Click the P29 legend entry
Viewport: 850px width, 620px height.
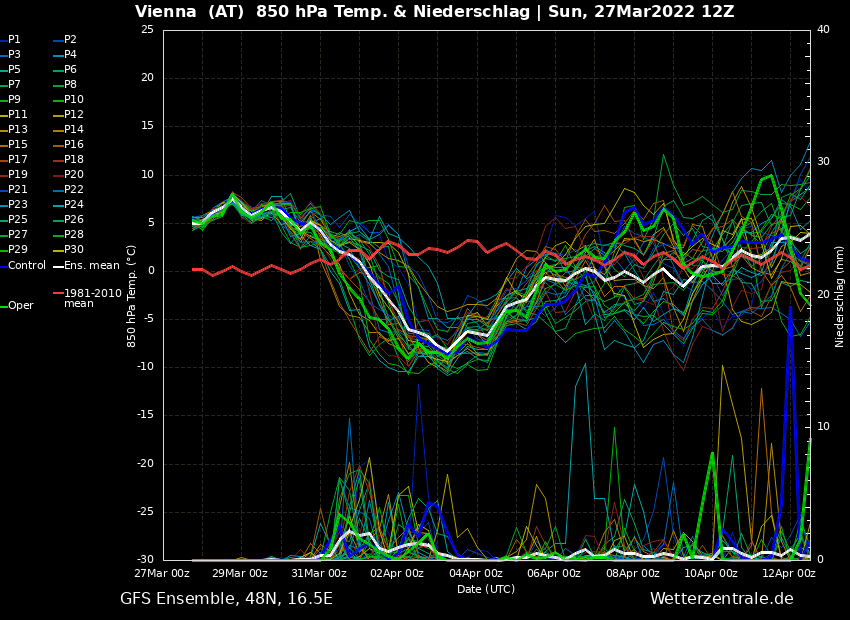pyautogui.click(x=17, y=250)
